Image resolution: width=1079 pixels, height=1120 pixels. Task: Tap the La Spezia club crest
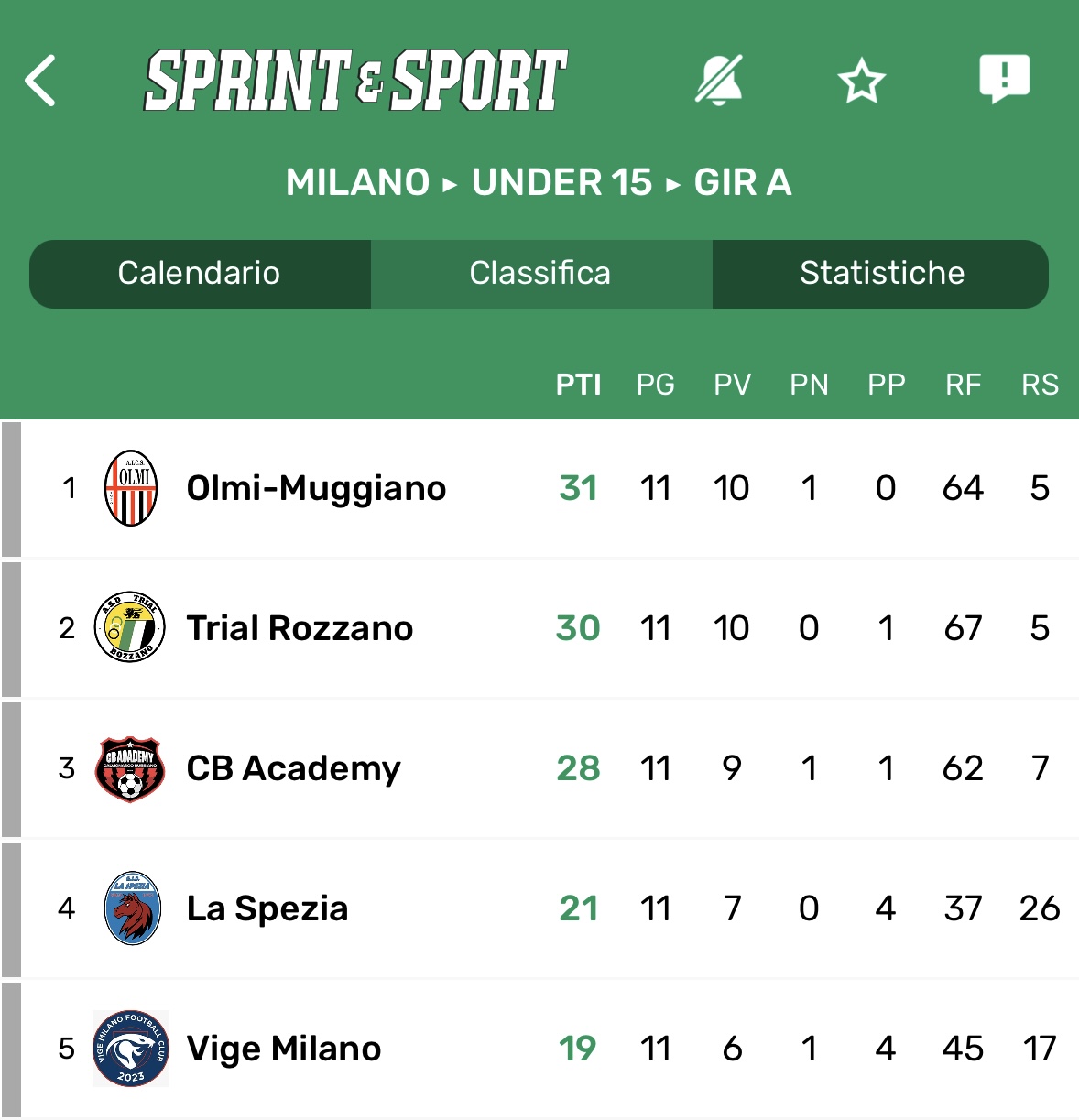point(133,908)
